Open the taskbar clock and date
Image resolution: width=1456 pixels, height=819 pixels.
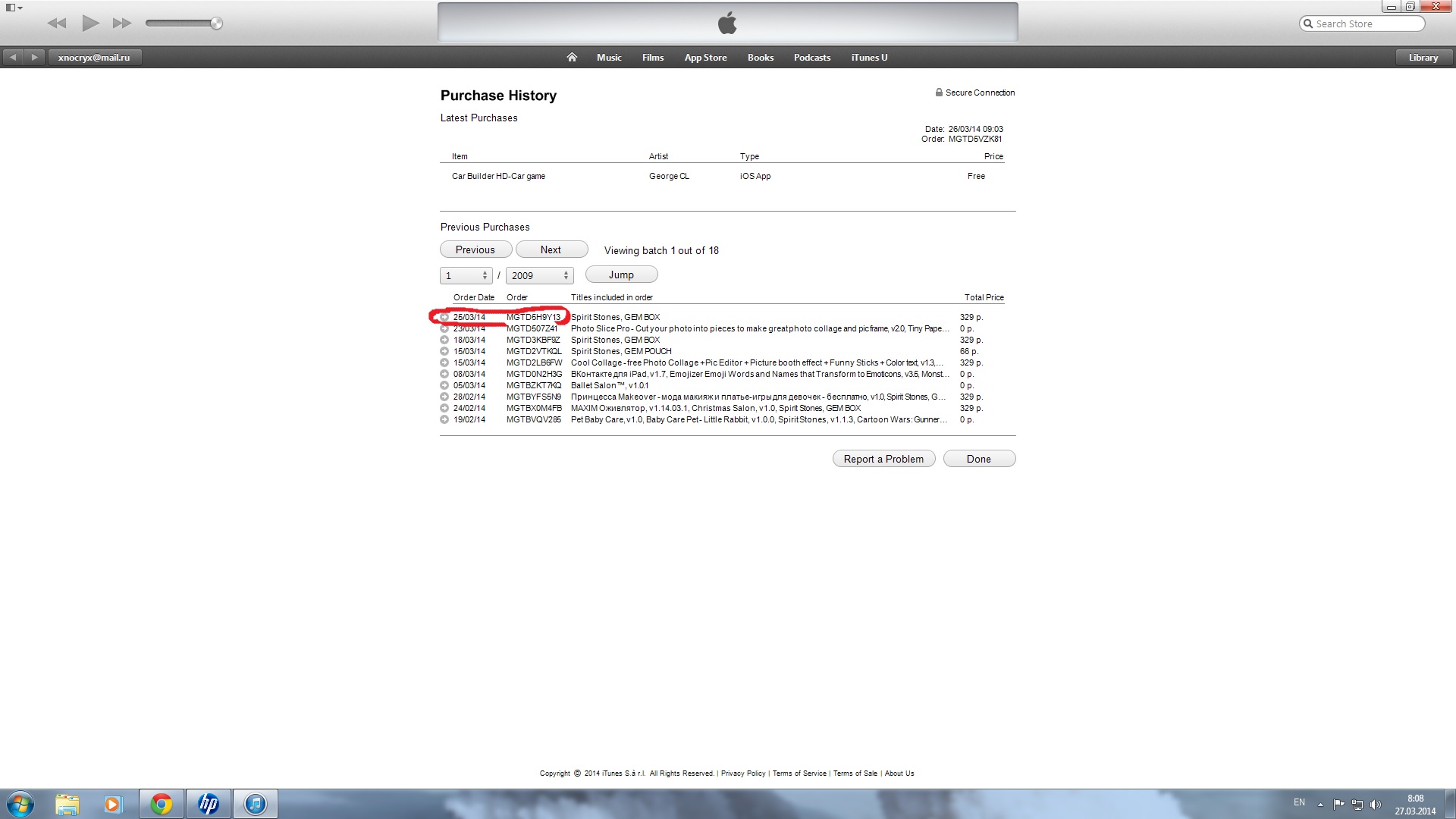click(x=1415, y=805)
